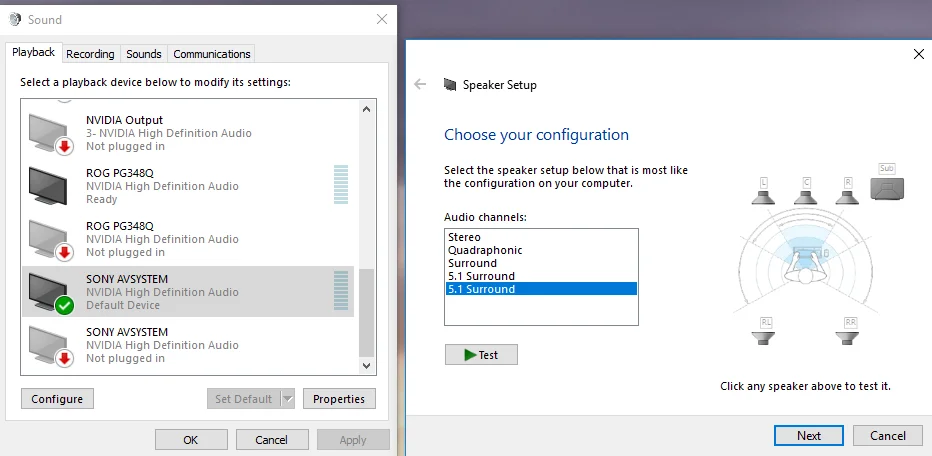Click the ROG PG348Q Ready monitor icon

pos(48,186)
